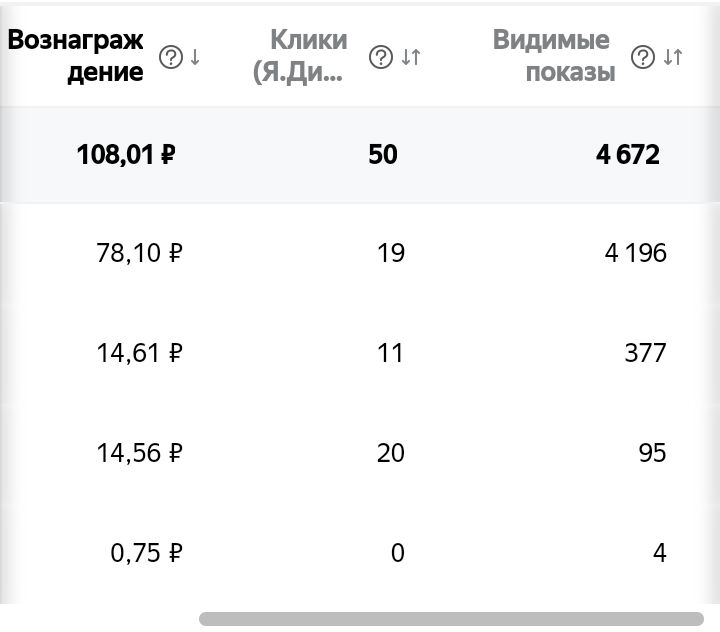720x632 pixels.
Task: Click help icon next to Клики column
Action: tap(380, 58)
